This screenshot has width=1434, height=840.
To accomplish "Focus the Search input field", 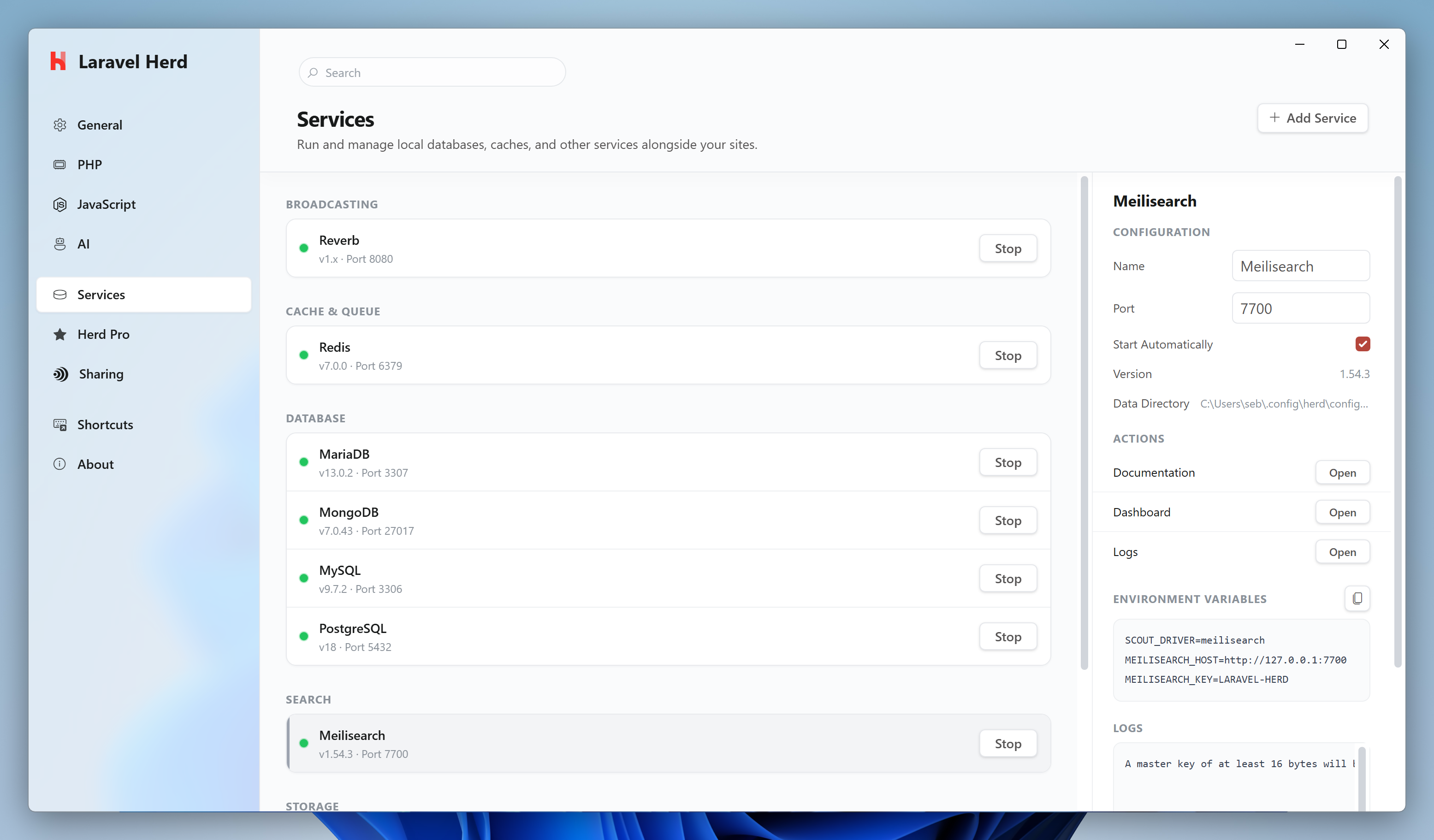I will point(432,72).
